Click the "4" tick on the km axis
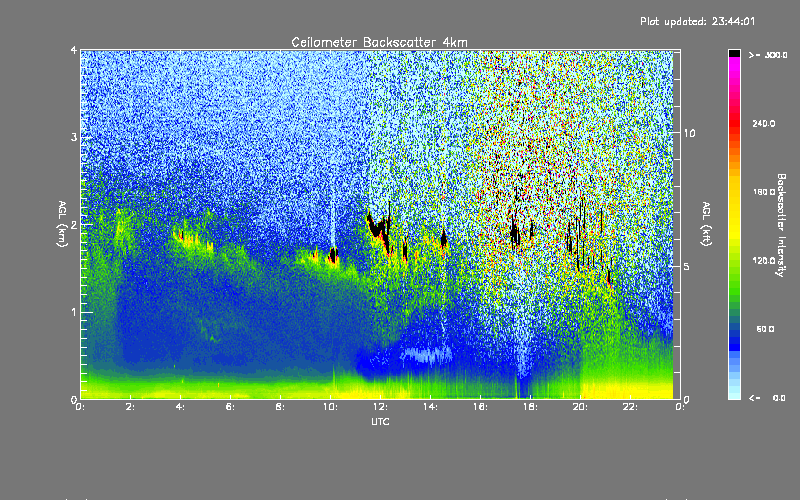800x500 pixels. coord(74,51)
